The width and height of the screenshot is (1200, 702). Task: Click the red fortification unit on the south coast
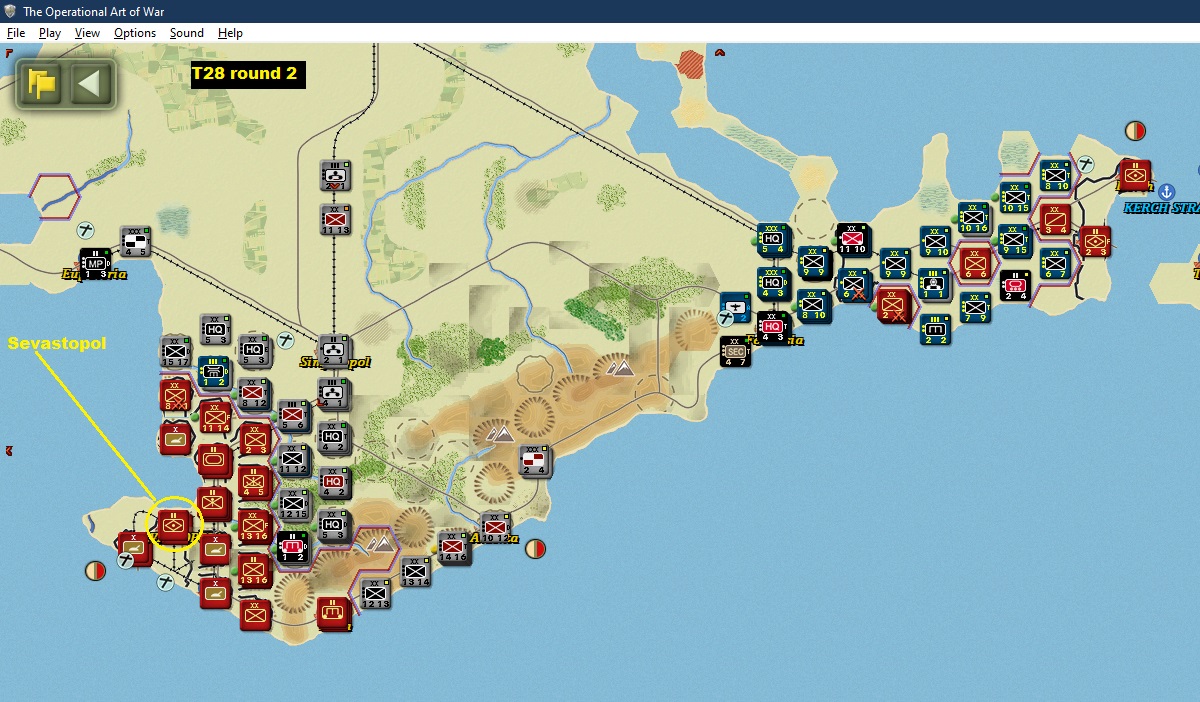tap(333, 612)
